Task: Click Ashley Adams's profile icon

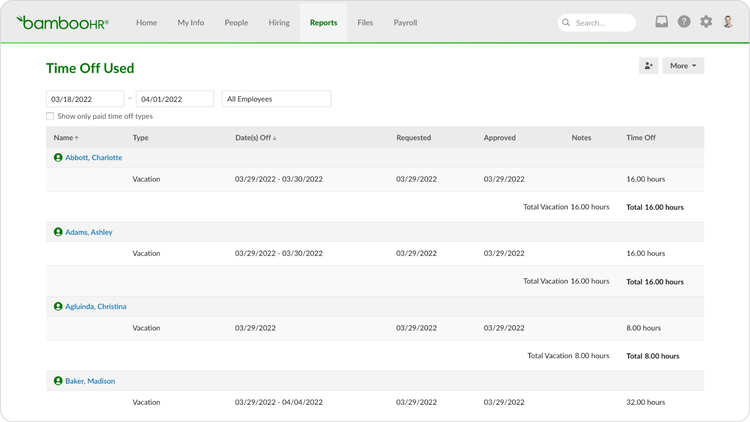Action: 58,232
